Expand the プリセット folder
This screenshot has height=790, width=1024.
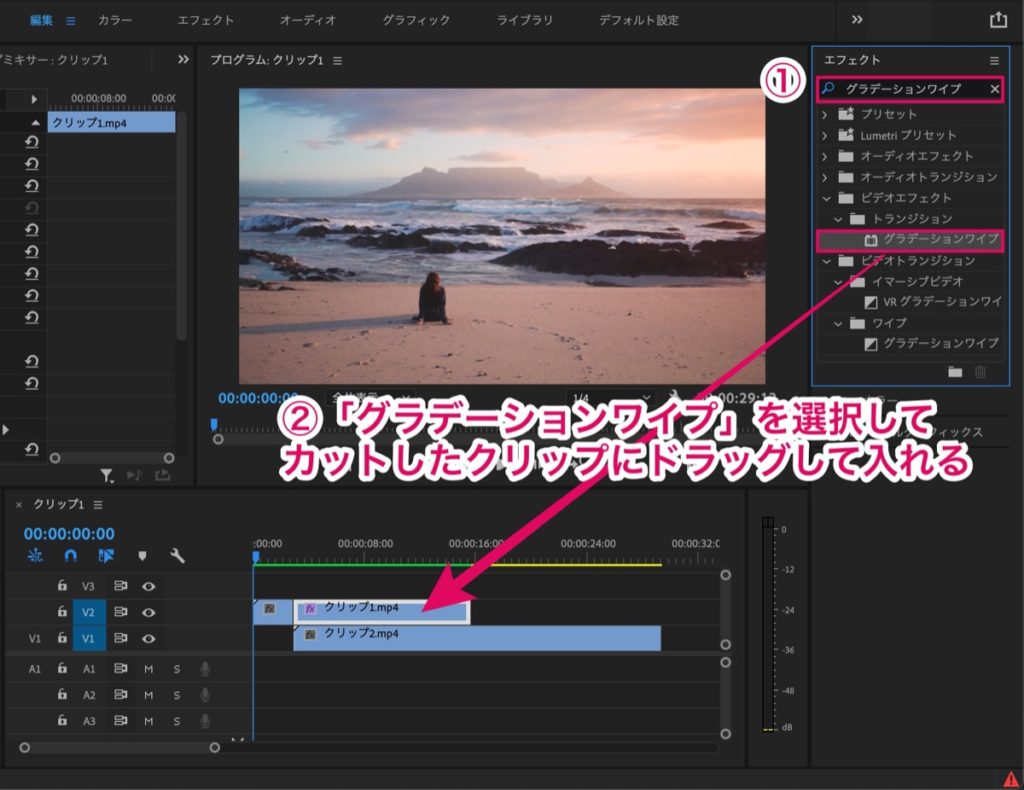click(x=825, y=114)
